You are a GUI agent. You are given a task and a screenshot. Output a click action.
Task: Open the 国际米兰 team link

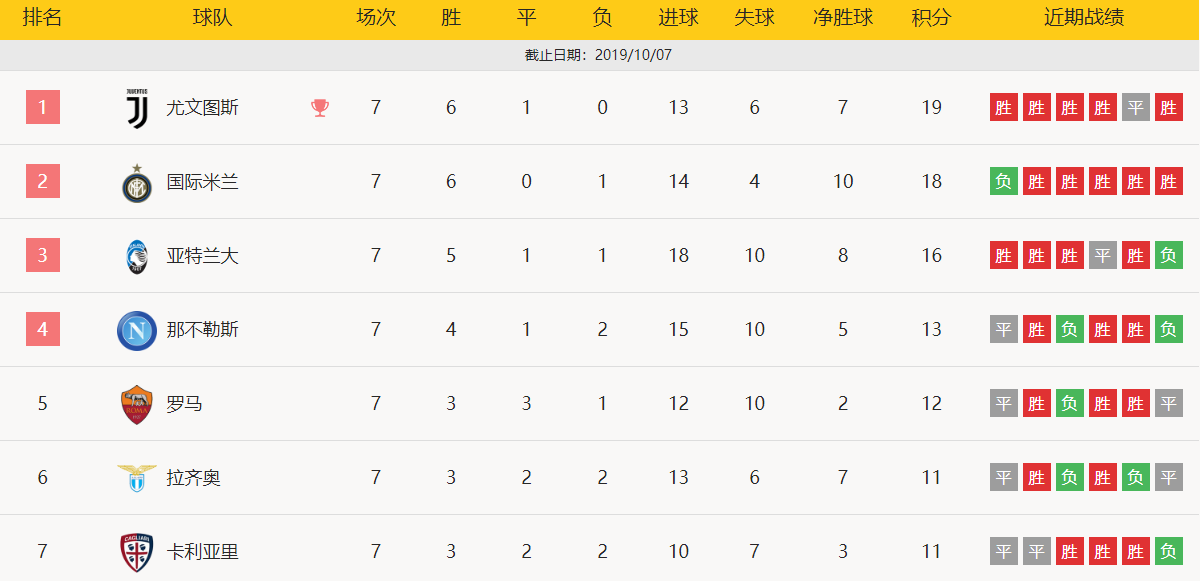pos(202,182)
